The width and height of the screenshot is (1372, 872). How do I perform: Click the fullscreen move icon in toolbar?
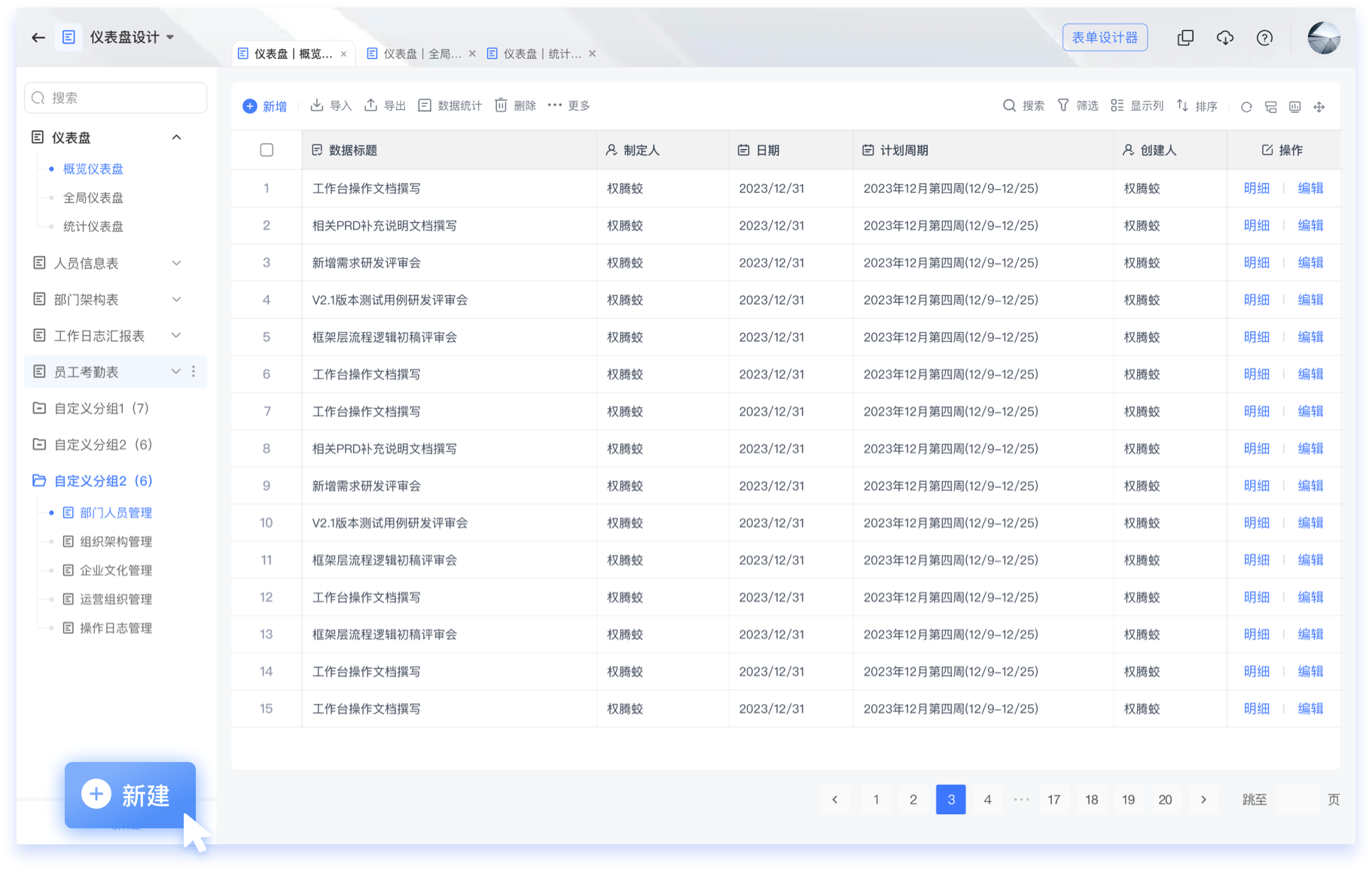[1319, 107]
